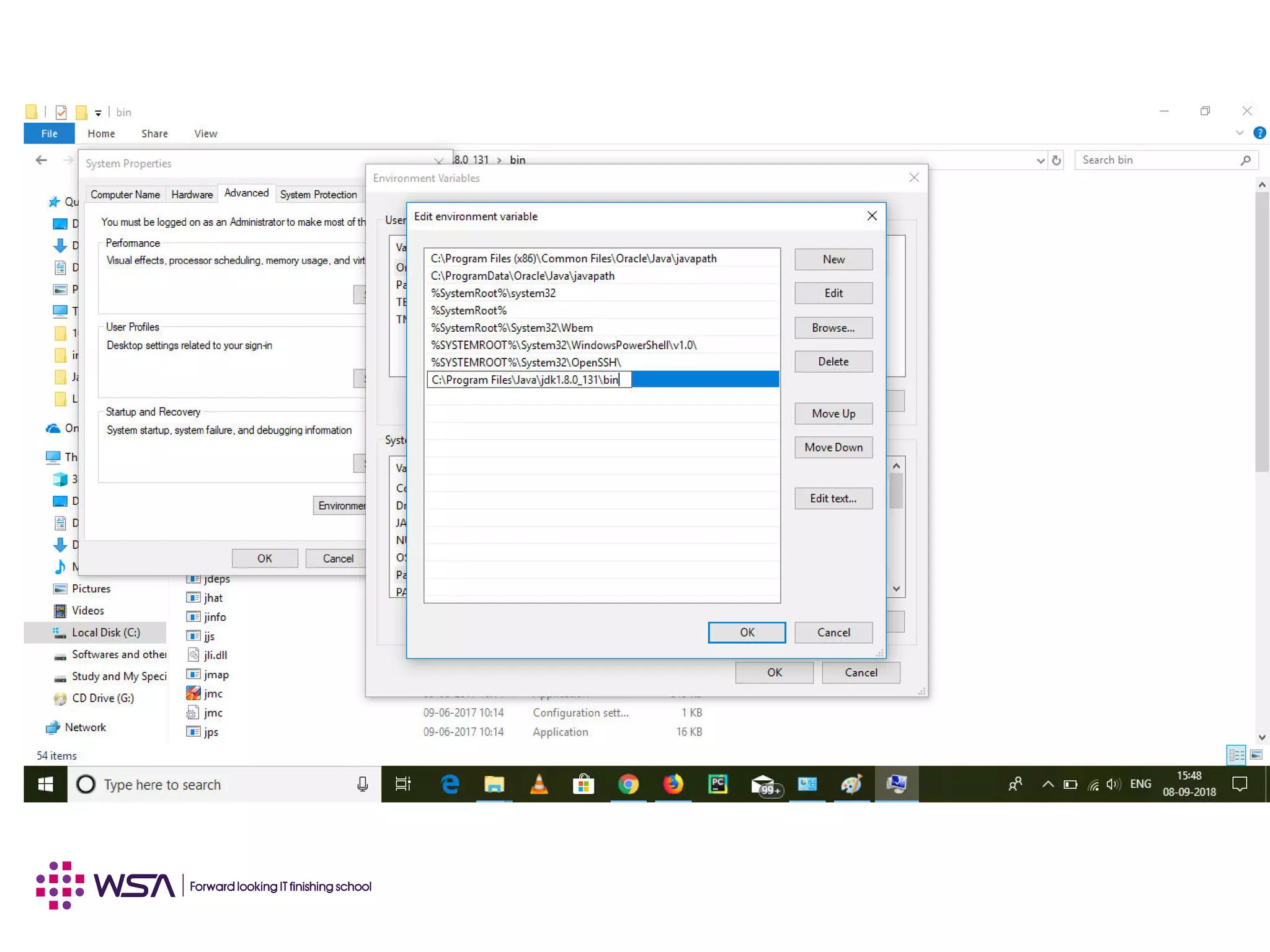Open Firefox from taskbar

(x=673, y=784)
